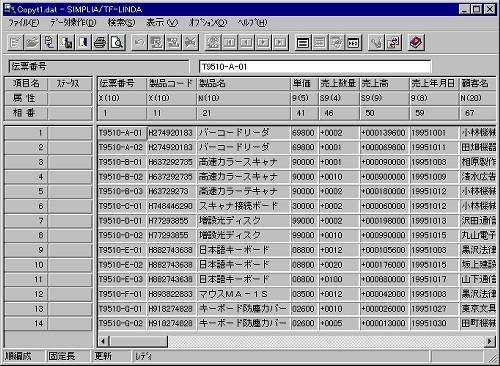Click the T9510-A-01 value input field

pyautogui.click(x=315, y=67)
